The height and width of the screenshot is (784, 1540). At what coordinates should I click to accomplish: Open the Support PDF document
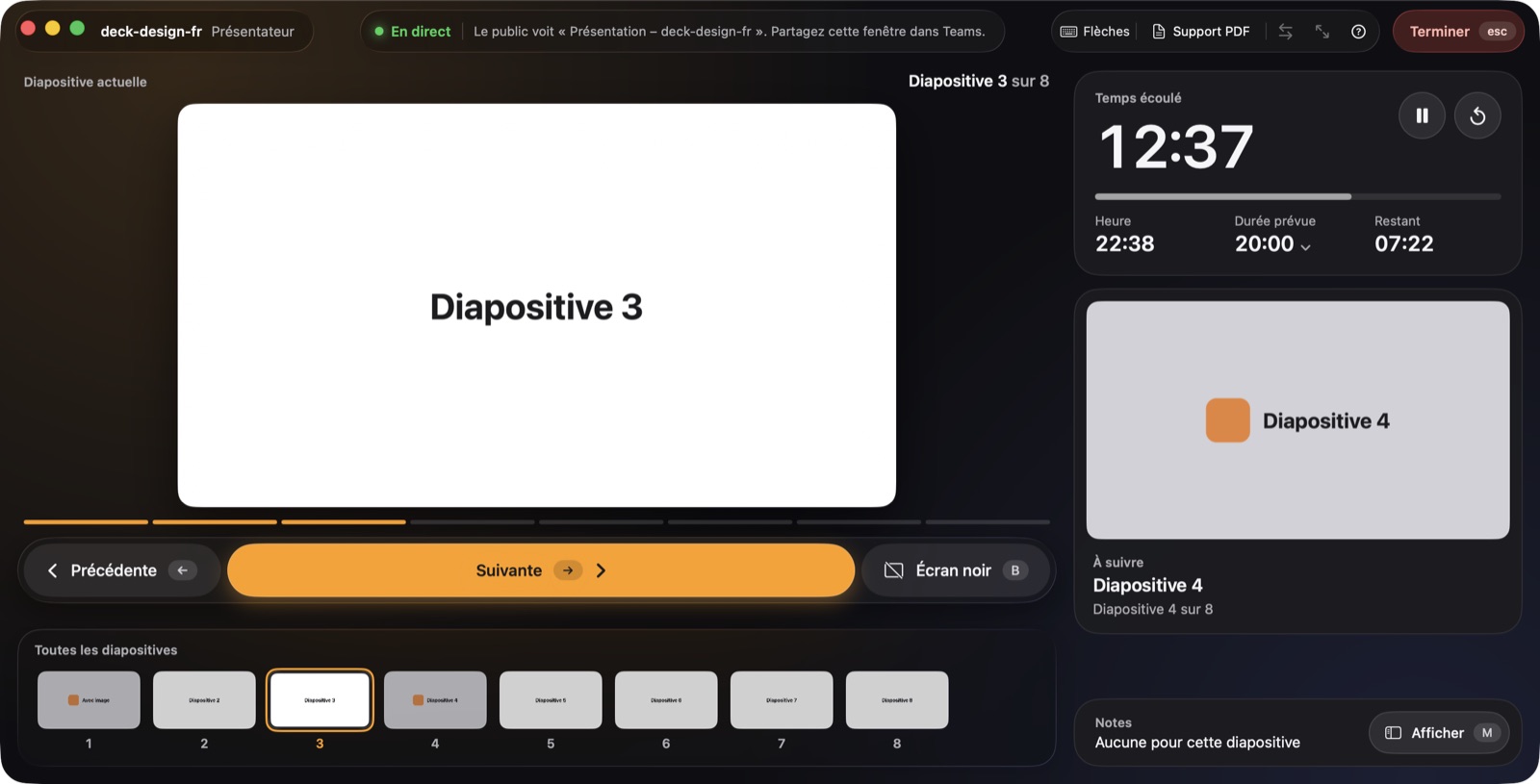pyautogui.click(x=1201, y=32)
